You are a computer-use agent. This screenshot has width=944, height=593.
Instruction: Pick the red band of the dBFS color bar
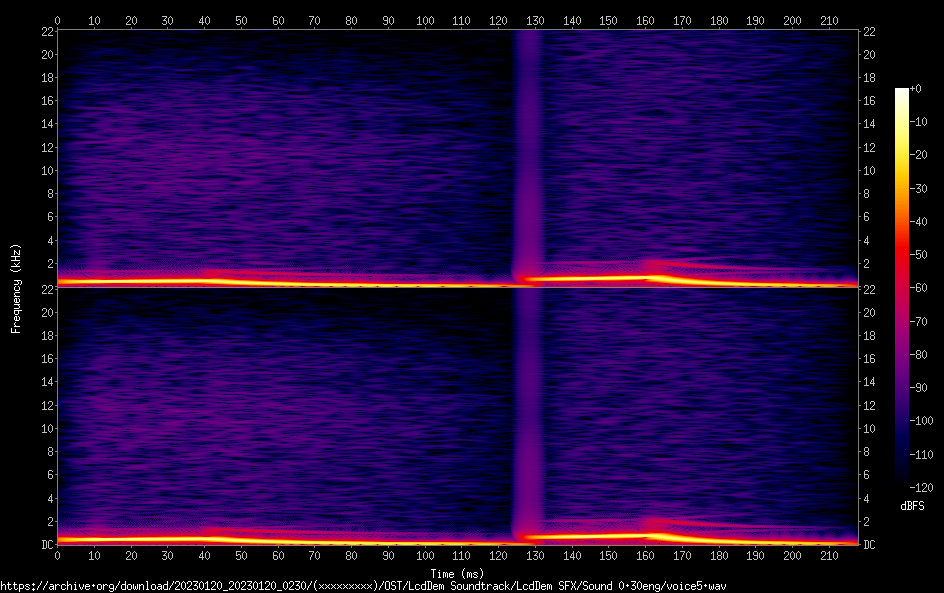coord(901,255)
